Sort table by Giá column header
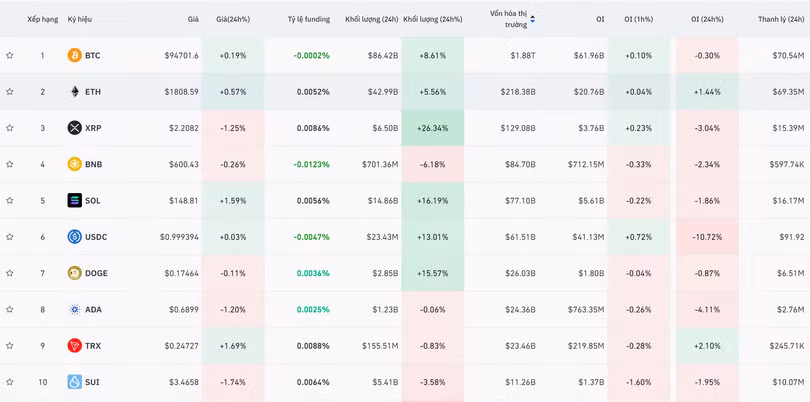 (x=192, y=19)
